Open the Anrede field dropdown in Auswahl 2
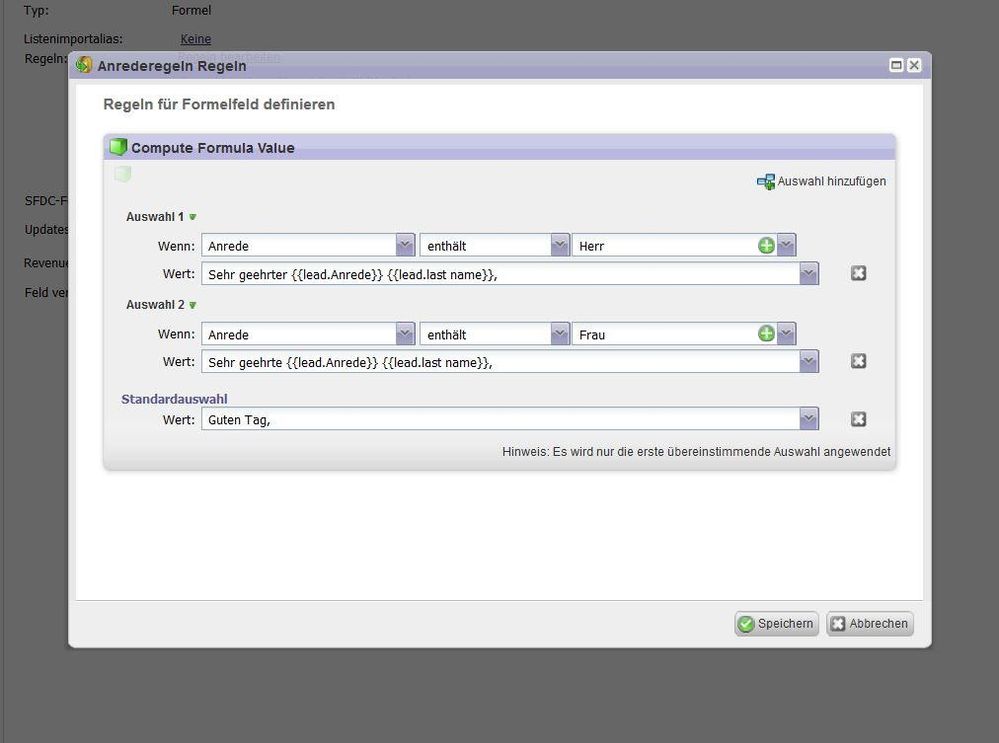The width and height of the screenshot is (999, 743). [x=405, y=334]
